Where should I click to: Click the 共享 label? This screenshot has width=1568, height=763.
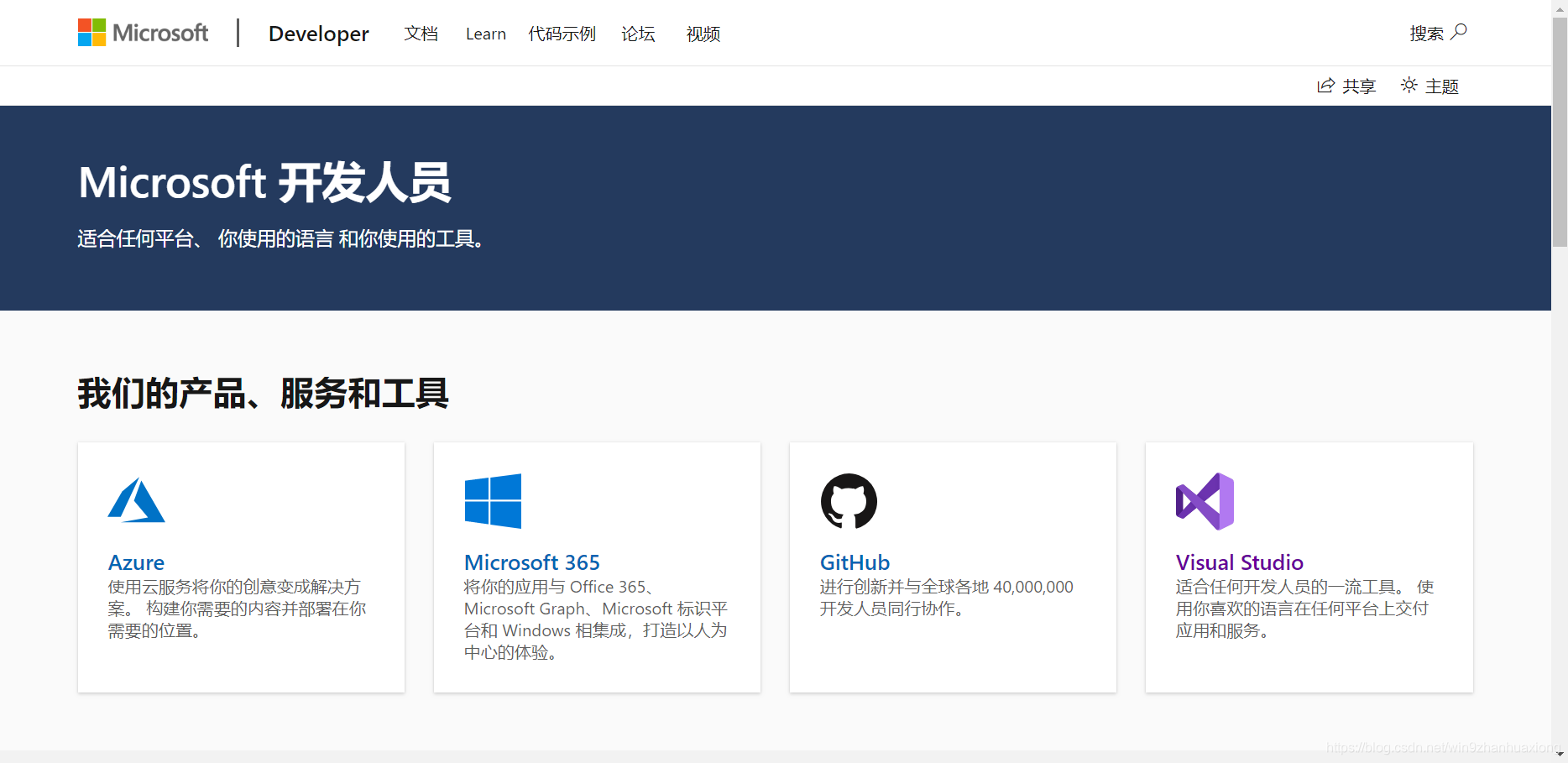pos(1359,86)
